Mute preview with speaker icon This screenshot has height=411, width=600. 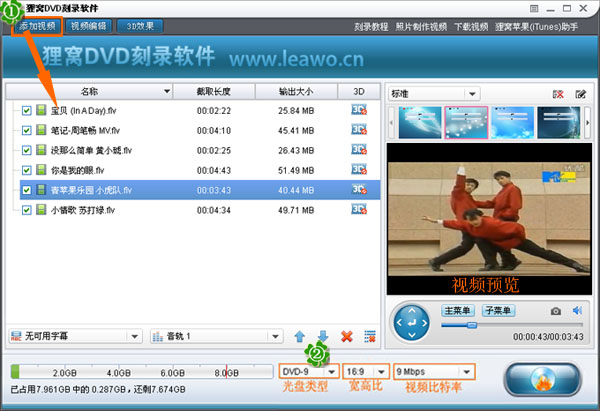(577, 310)
